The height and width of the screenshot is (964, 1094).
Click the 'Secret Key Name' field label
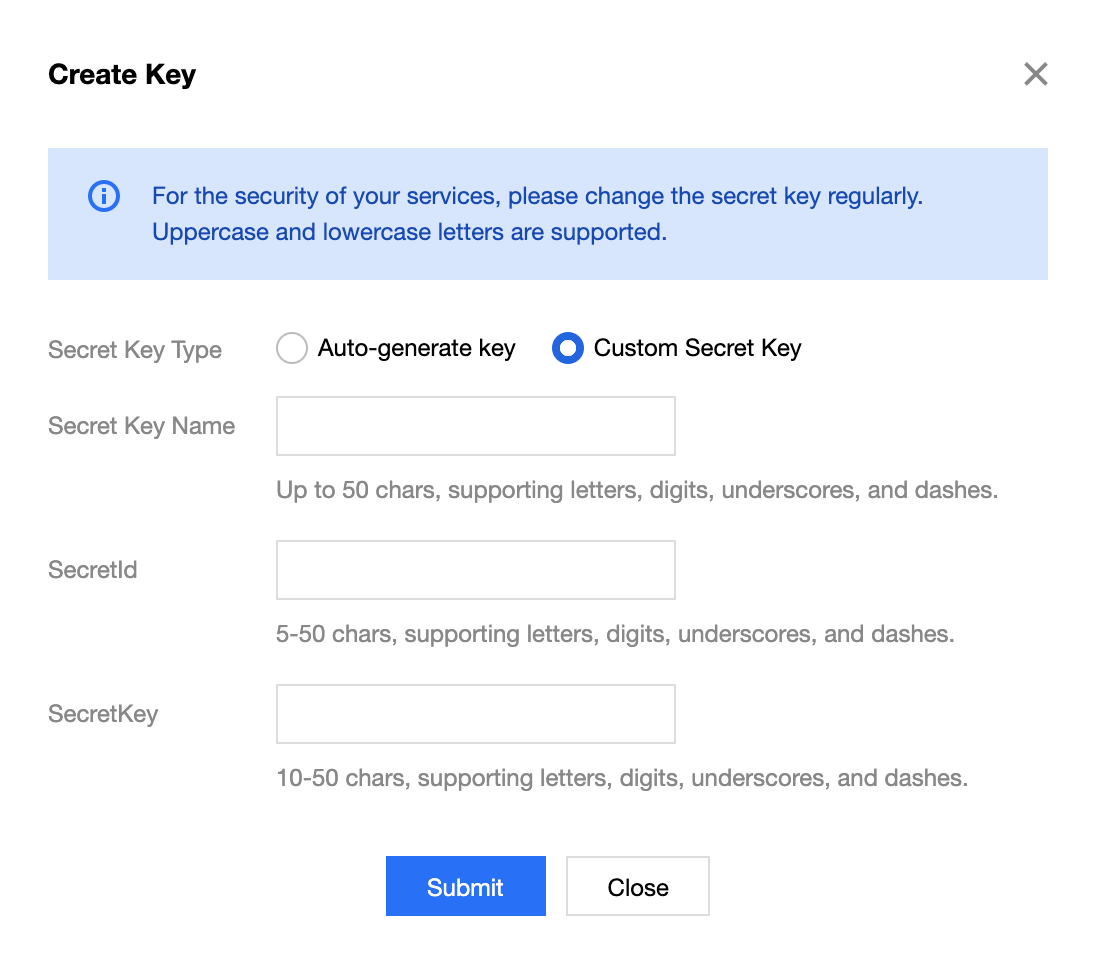click(142, 426)
